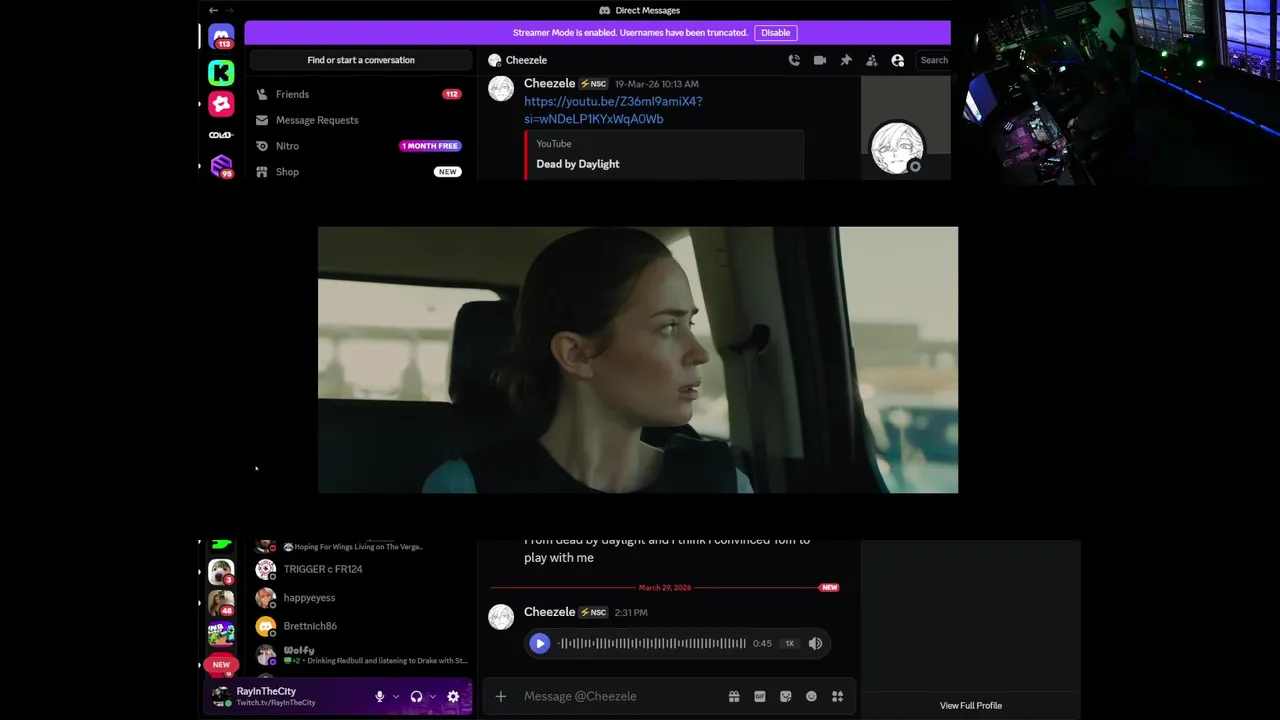This screenshot has width=1280, height=720.
Task: Click the Search field in the header
Action: click(934, 60)
